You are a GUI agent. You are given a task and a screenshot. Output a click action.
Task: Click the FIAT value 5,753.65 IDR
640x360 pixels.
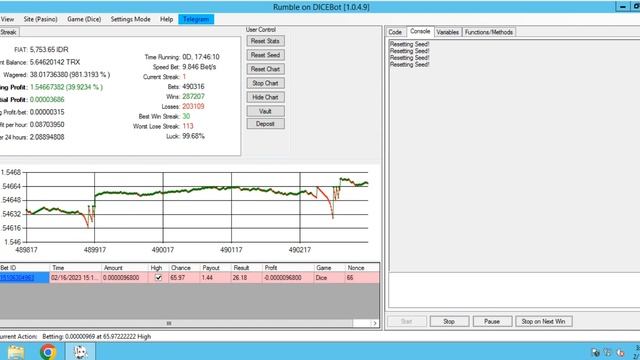tap(49, 50)
